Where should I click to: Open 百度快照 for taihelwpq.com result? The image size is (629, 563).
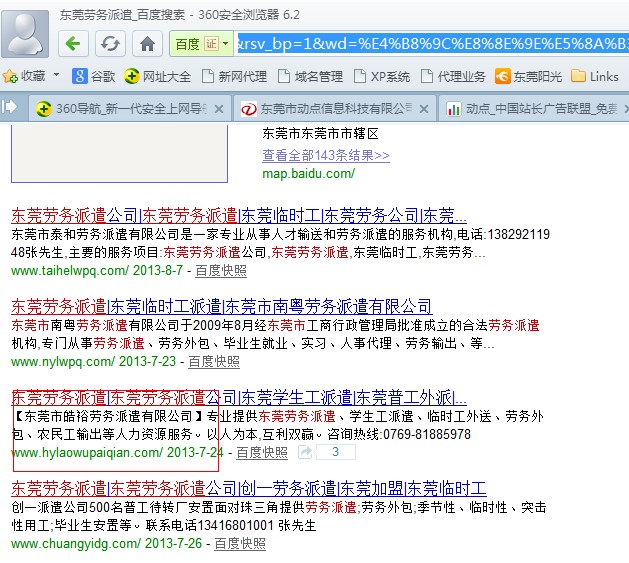pyautogui.click(x=221, y=271)
